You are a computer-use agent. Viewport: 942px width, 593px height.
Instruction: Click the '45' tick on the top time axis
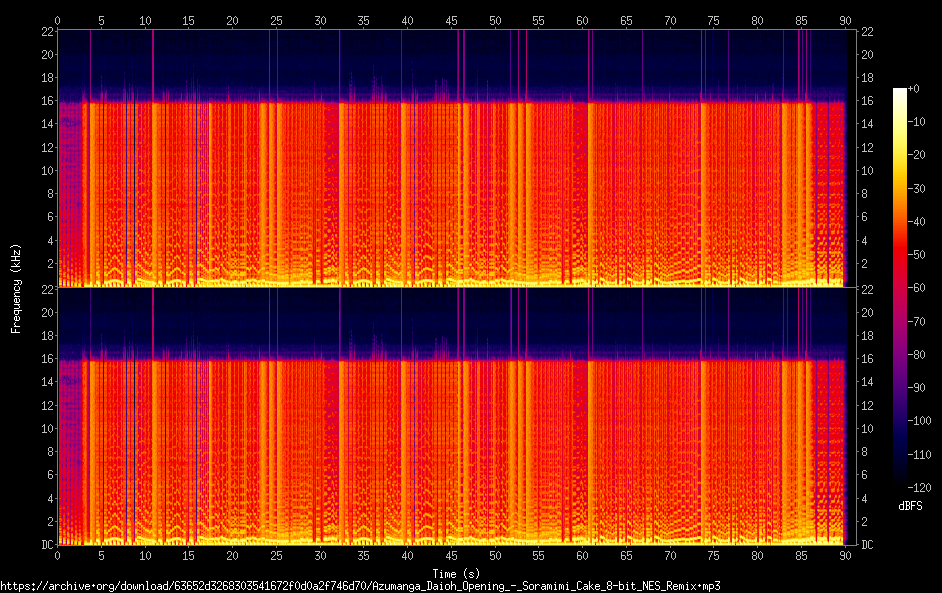pyautogui.click(x=452, y=20)
